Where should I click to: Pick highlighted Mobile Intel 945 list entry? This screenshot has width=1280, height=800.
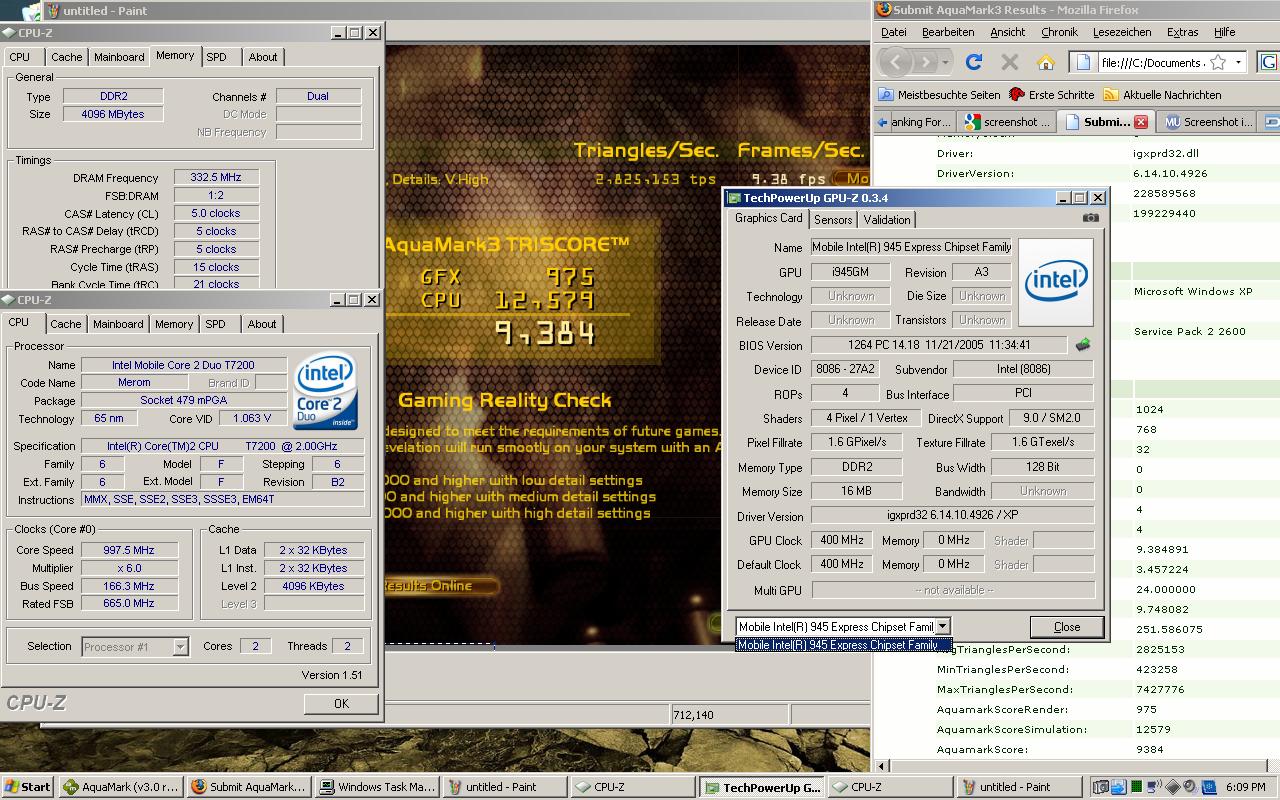click(x=843, y=645)
